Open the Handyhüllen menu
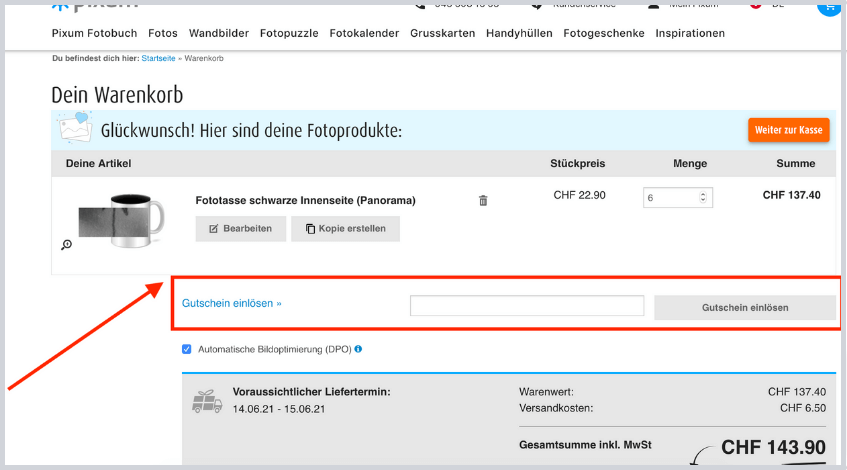 pos(519,33)
